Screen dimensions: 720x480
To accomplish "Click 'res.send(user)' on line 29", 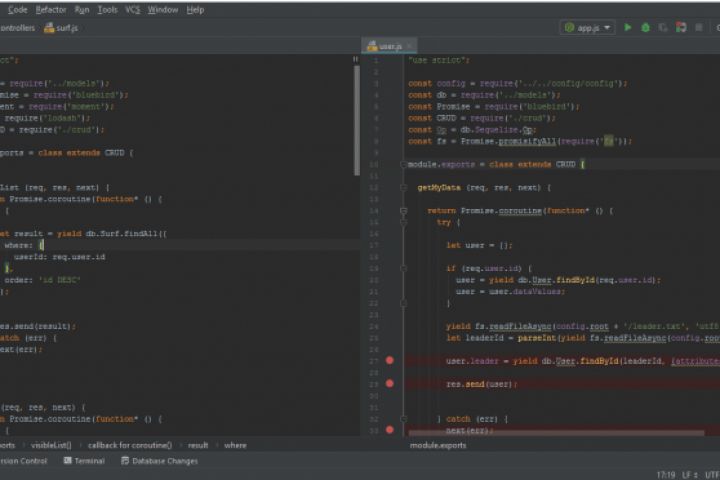I will [x=481, y=384].
